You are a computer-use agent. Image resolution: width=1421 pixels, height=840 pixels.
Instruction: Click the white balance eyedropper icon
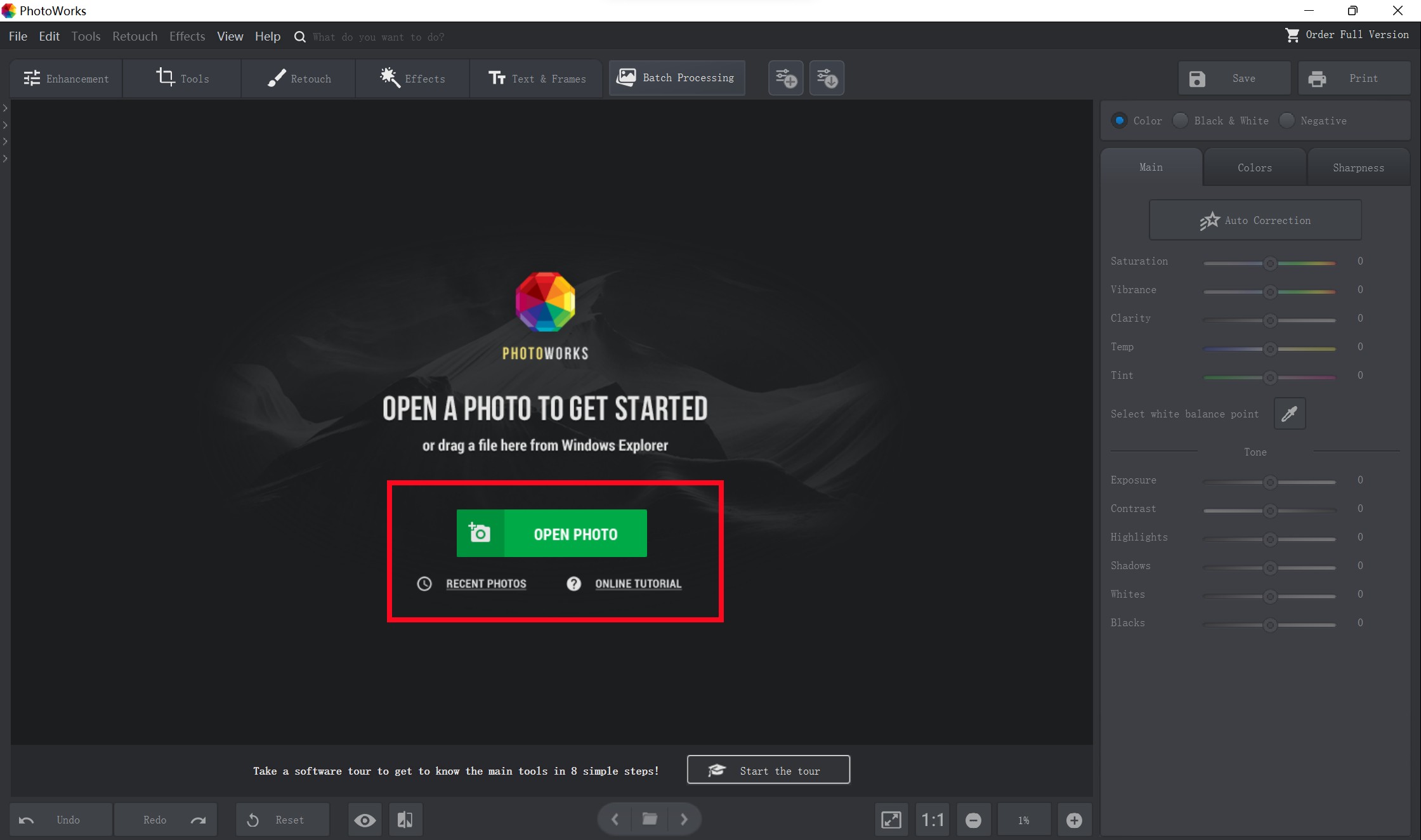(x=1290, y=414)
